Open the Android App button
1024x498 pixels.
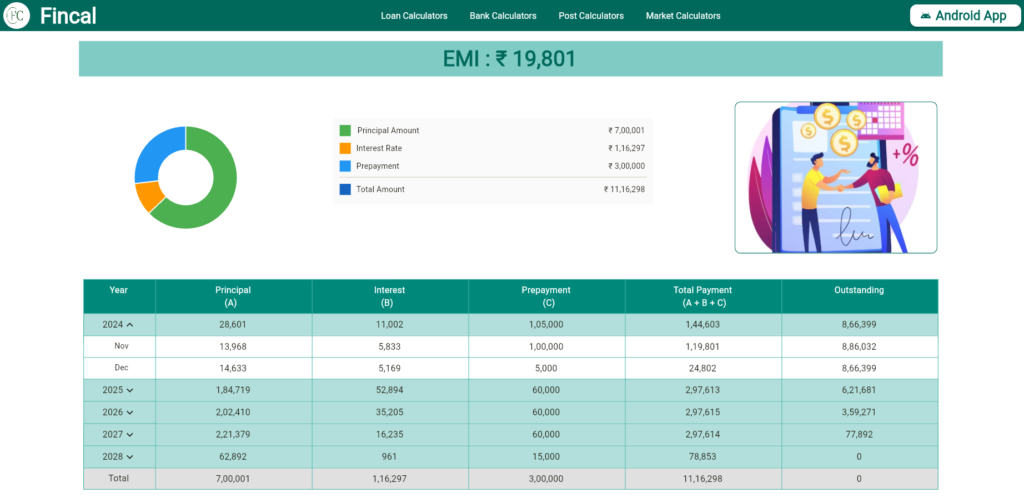(x=965, y=16)
